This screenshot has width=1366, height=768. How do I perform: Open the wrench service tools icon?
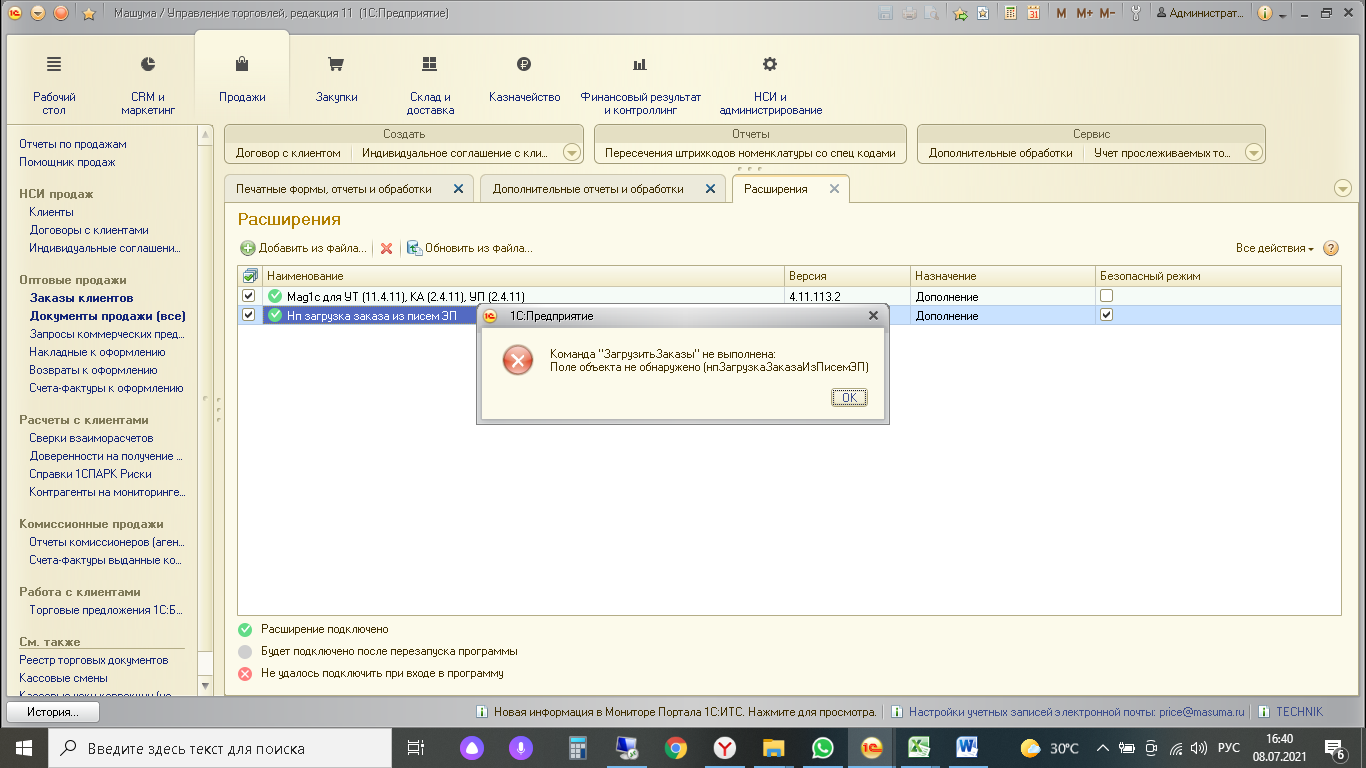pyautogui.click(x=1135, y=13)
